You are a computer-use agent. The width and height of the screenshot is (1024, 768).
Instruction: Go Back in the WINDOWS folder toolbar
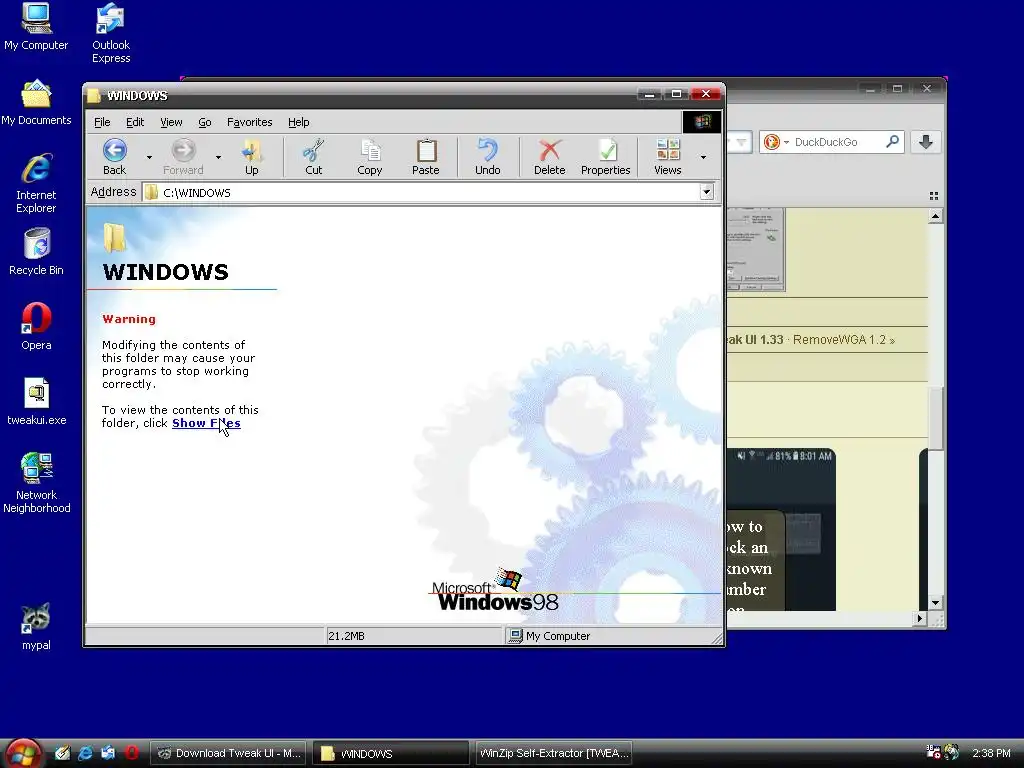point(114,157)
